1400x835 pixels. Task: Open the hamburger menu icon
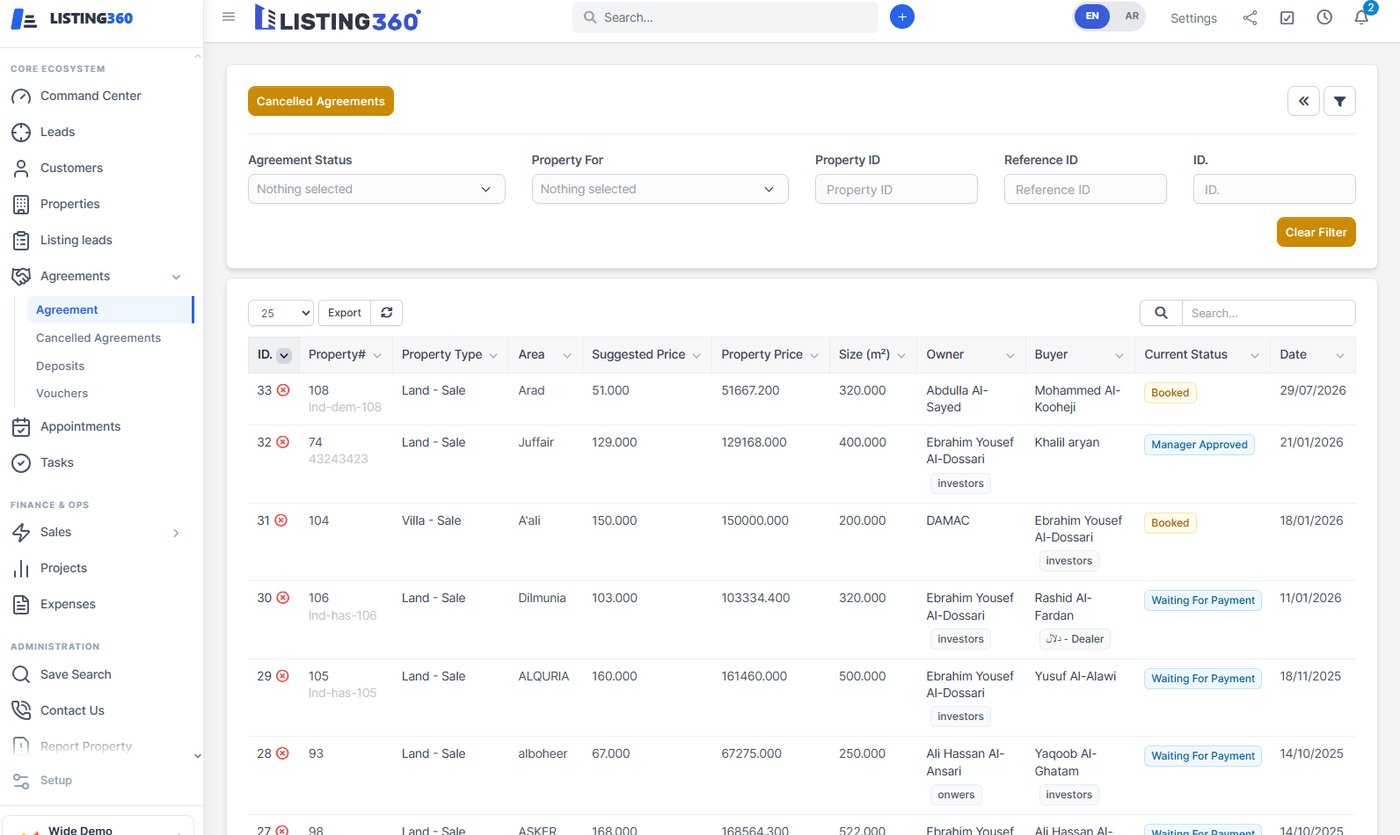[229, 17]
